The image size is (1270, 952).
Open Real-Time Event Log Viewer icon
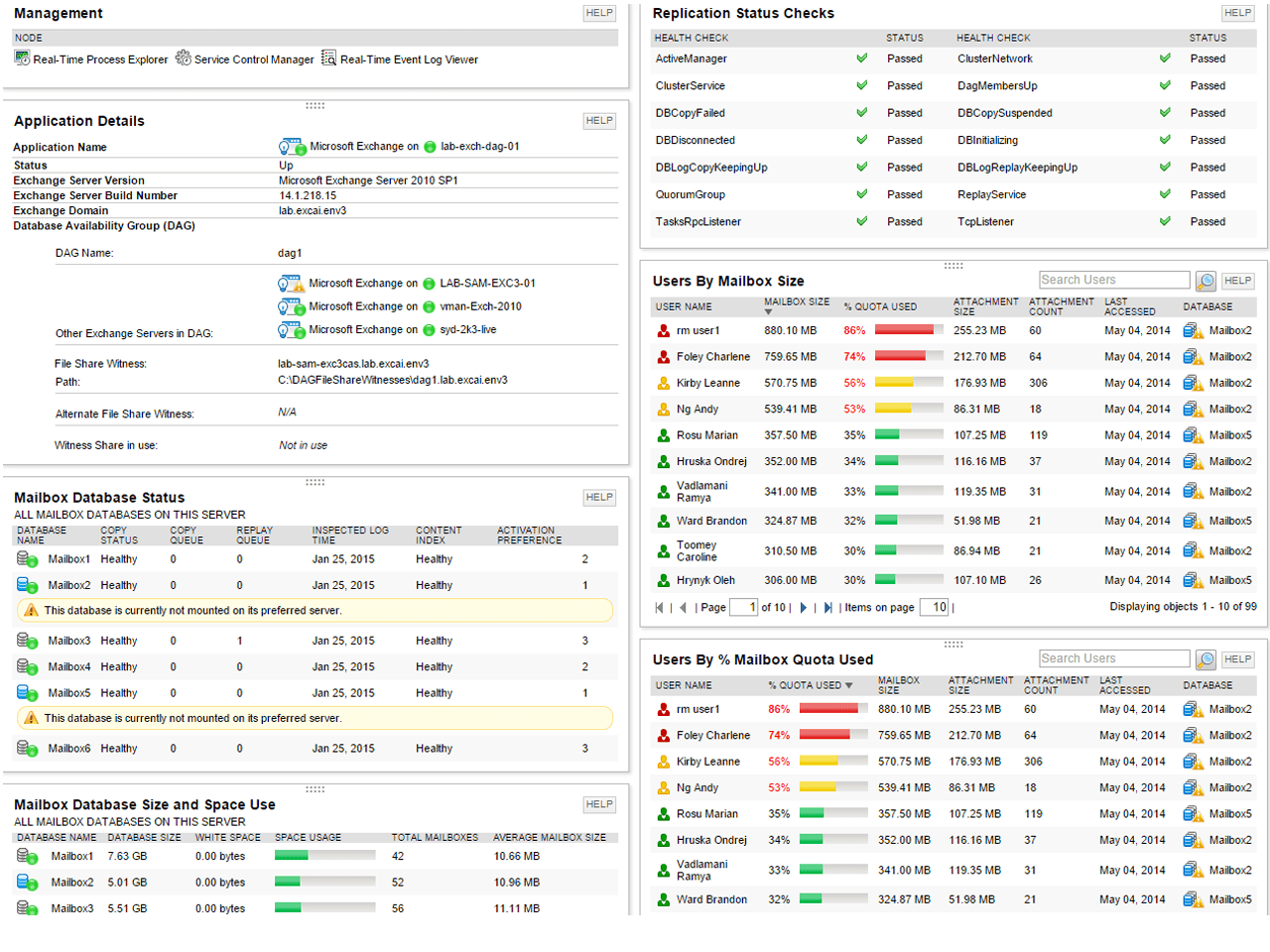click(x=329, y=59)
